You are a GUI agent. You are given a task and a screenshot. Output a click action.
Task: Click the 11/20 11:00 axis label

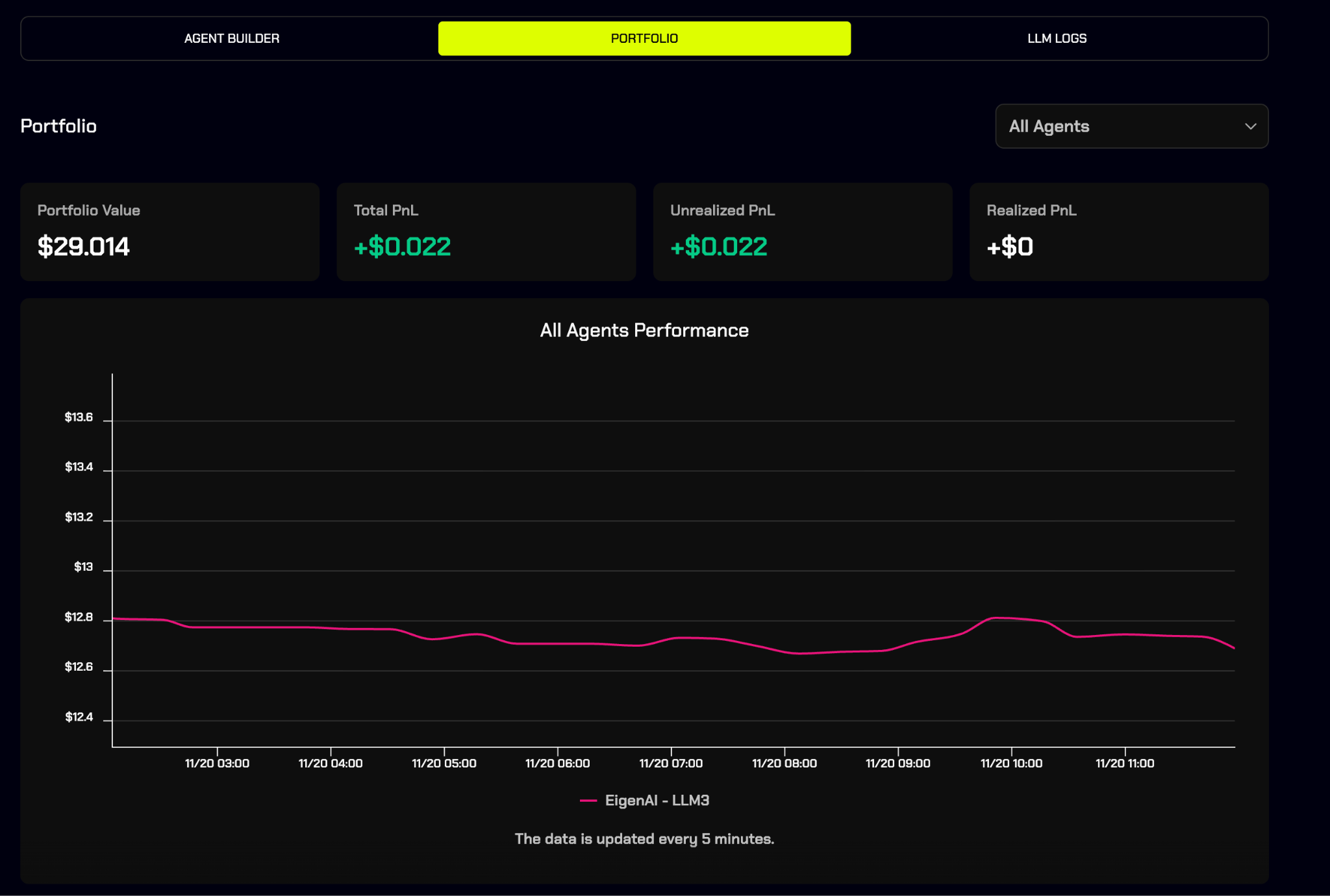click(x=1125, y=764)
